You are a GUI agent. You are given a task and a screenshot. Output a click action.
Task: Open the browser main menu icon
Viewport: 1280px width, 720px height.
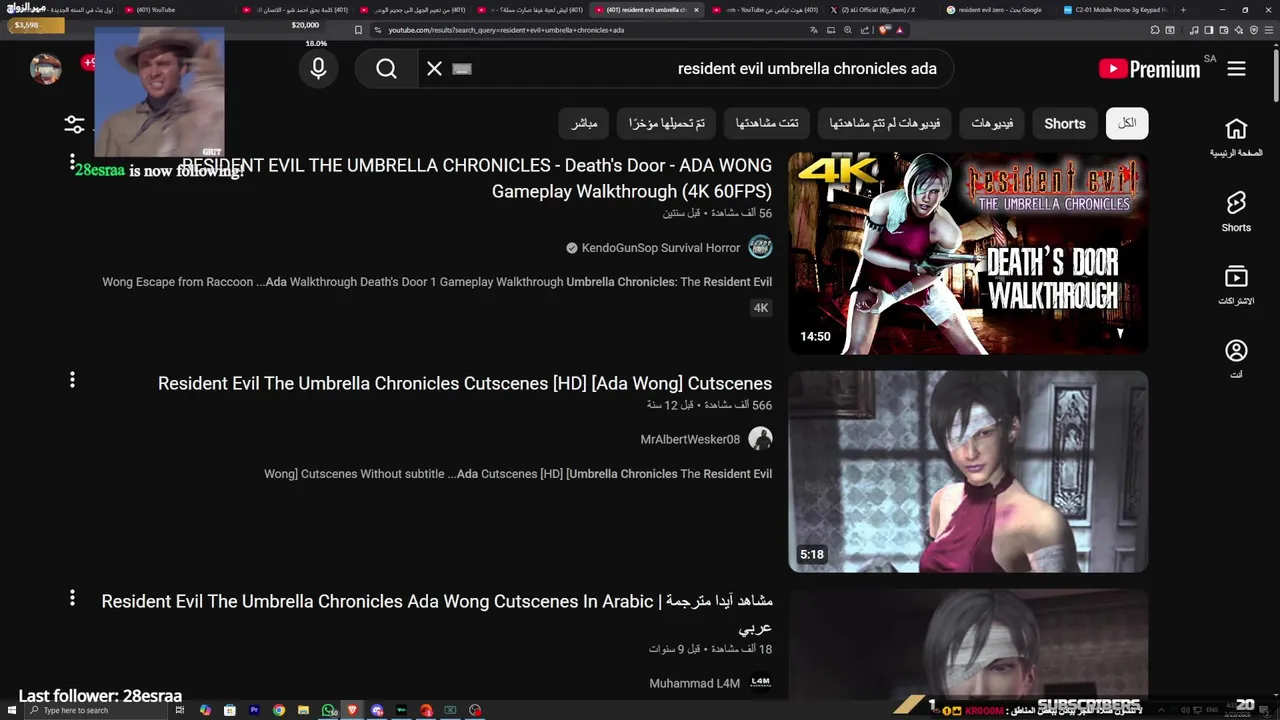point(1269,30)
